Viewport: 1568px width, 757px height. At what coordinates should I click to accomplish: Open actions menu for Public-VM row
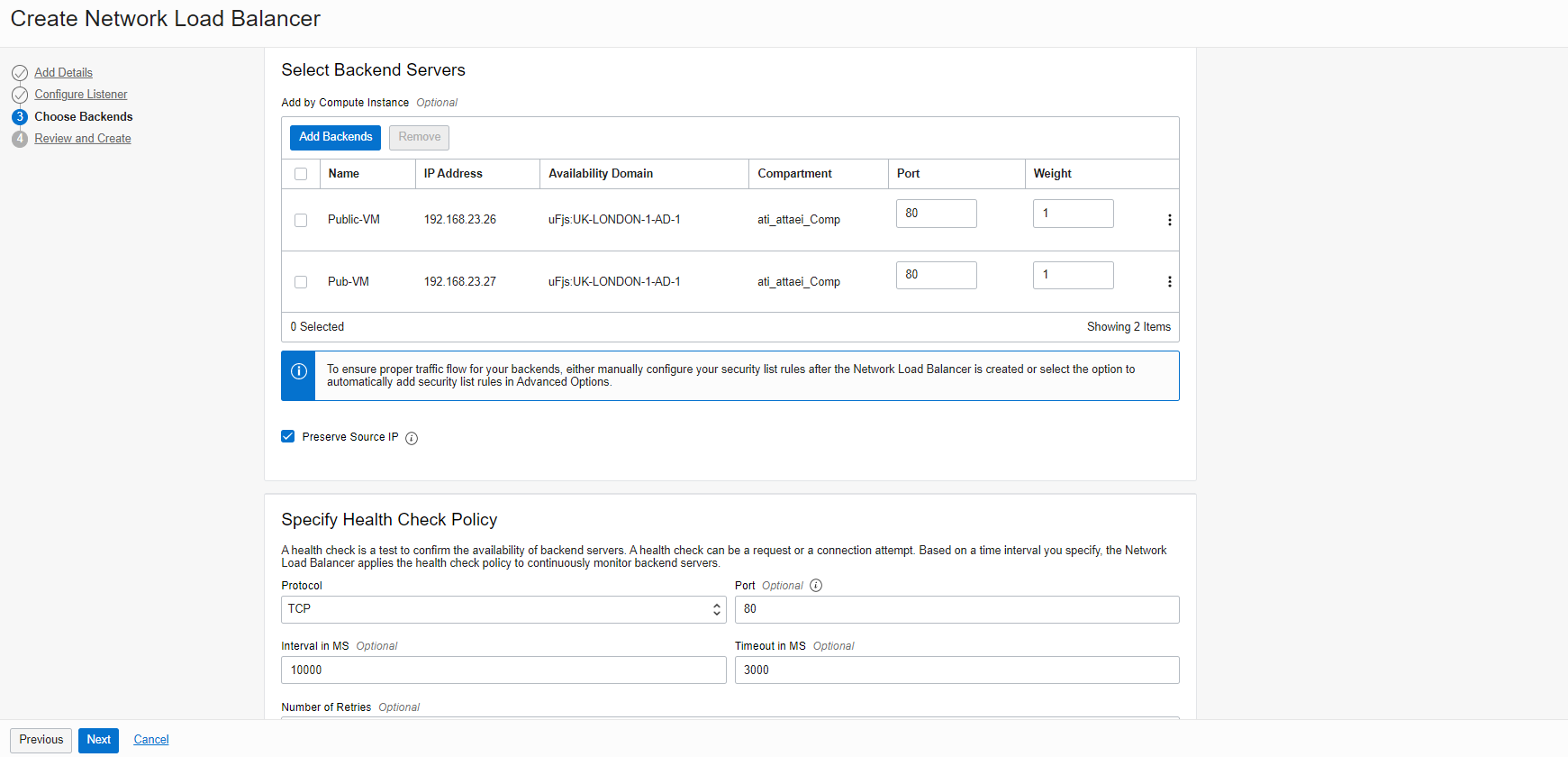coord(1169,220)
